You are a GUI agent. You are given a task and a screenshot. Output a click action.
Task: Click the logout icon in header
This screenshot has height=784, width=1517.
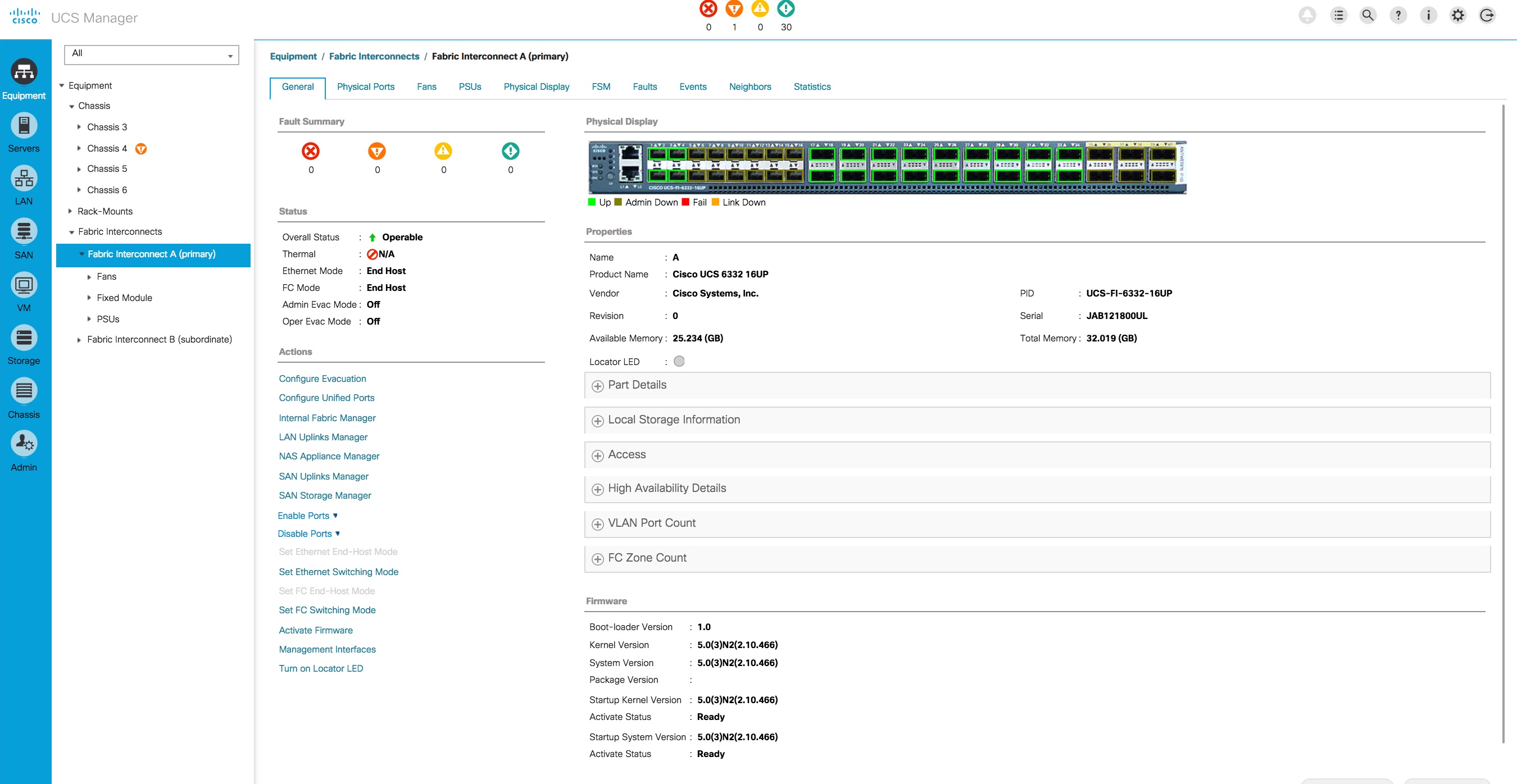[x=1487, y=15]
